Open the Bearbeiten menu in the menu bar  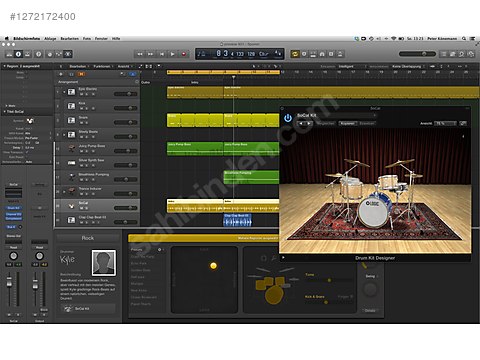click(70, 39)
